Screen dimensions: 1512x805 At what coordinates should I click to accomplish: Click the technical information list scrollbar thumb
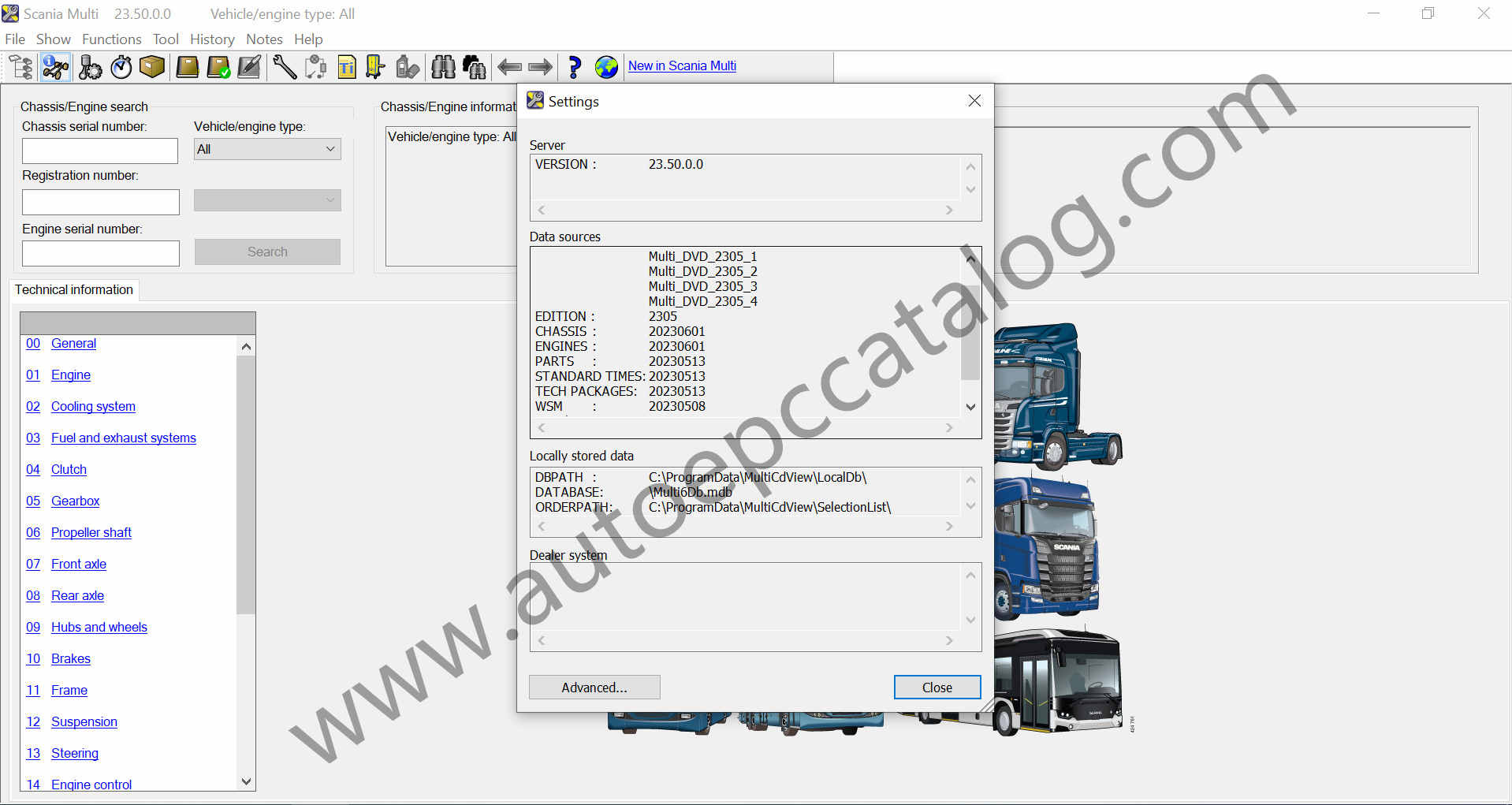pos(246,484)
